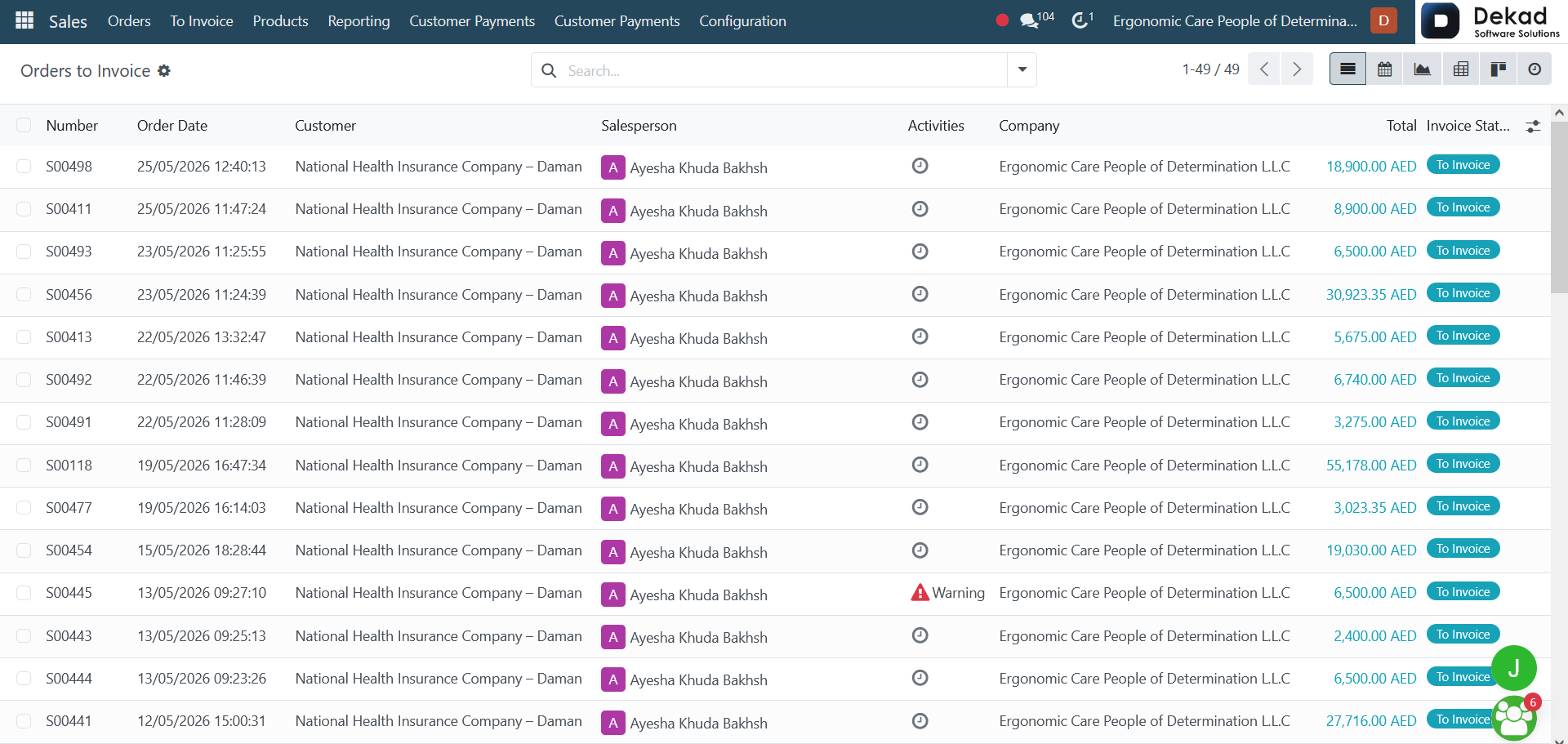1568x744 pixels.
Task: Open order S00491 from the list
Action: (69, 422)
